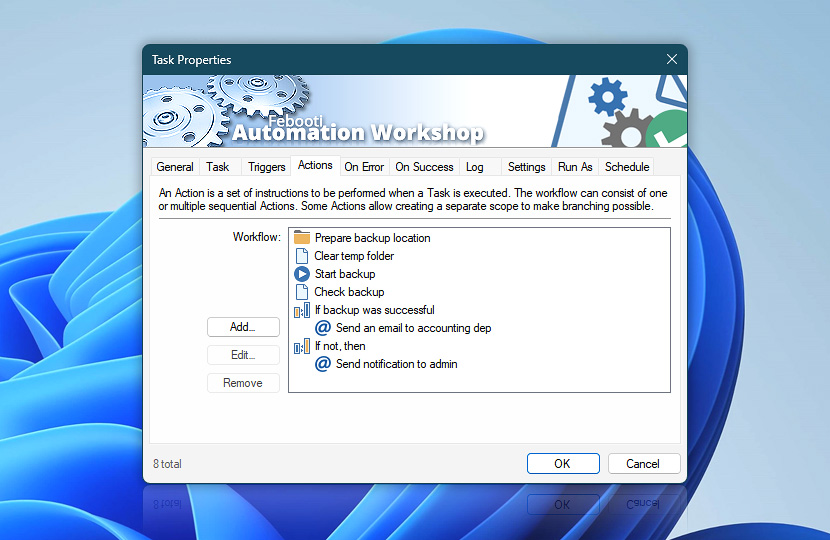Image resolution: width=830 pixels, height=540 pixels.
Task: Switch to the On Error tab
Action: (x=364, y=167)
